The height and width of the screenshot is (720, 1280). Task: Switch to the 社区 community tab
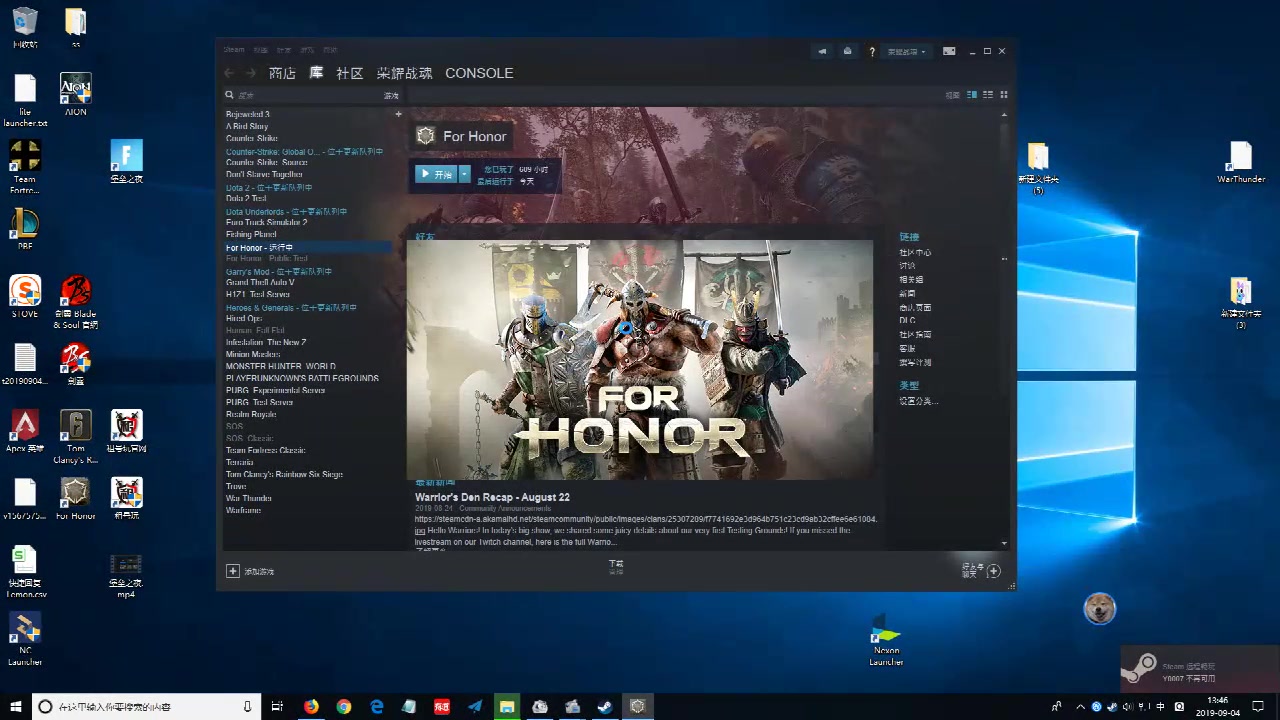point(350,73)
